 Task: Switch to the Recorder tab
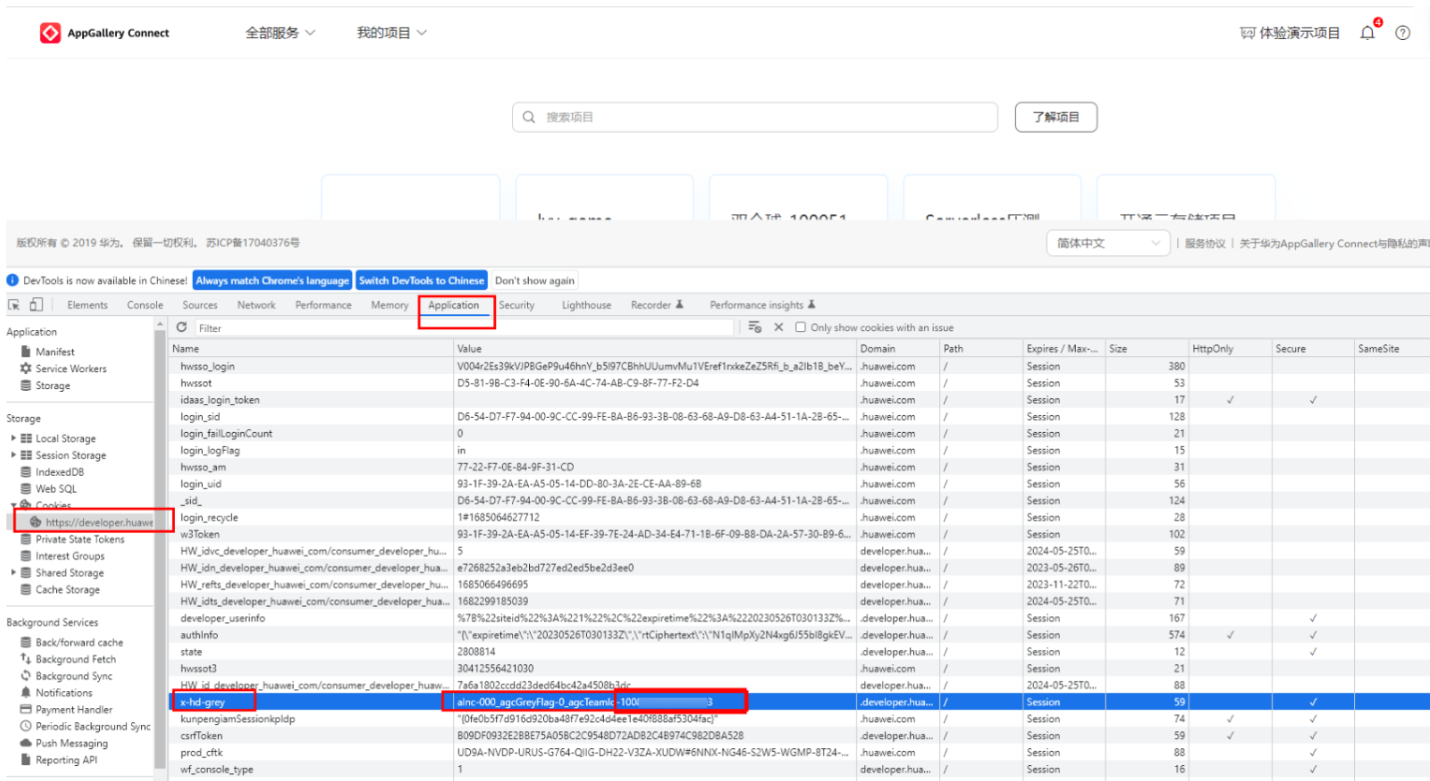coord(657,305)
